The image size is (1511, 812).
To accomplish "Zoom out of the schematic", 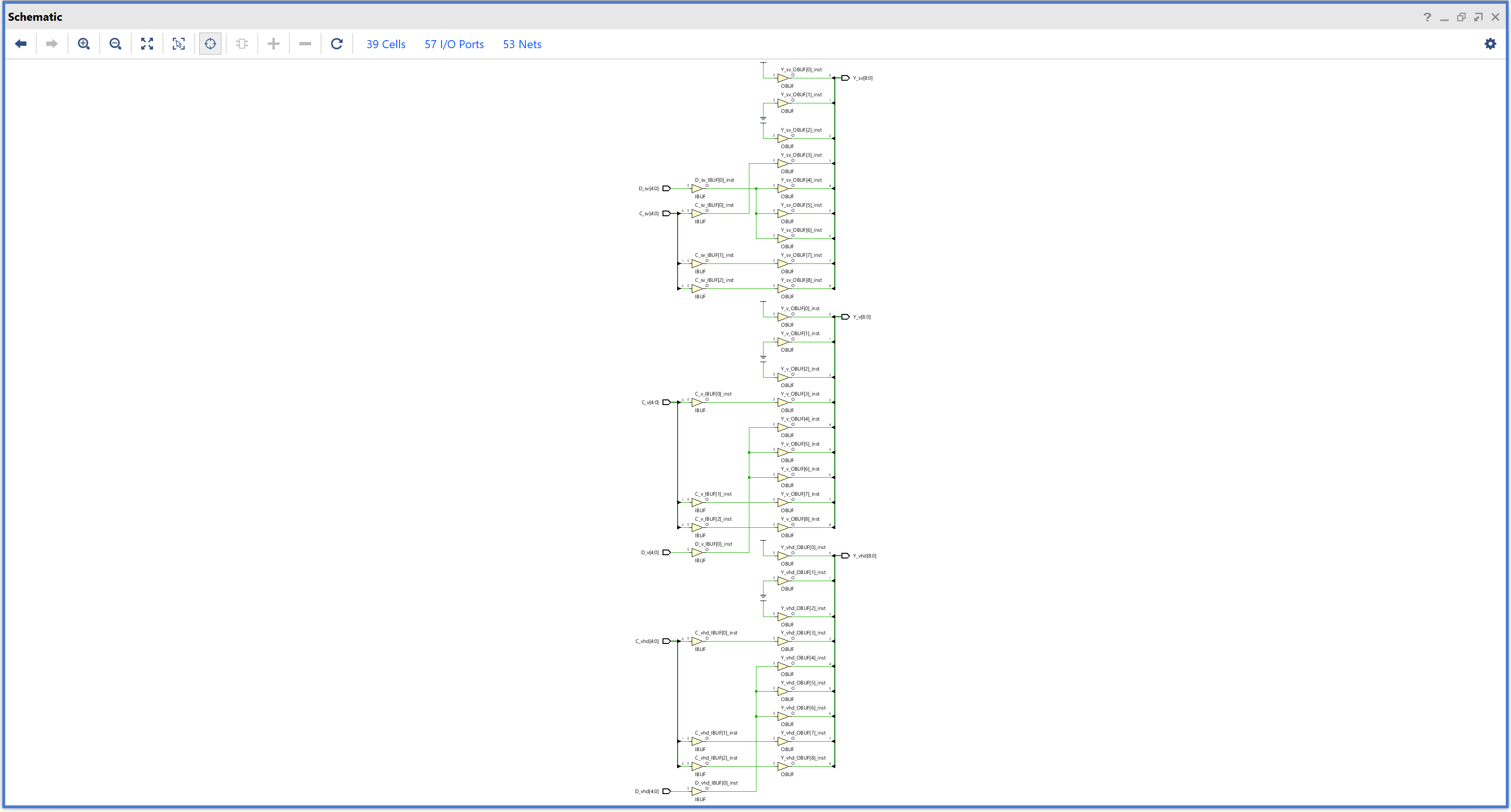I will (x=115, y=43).
